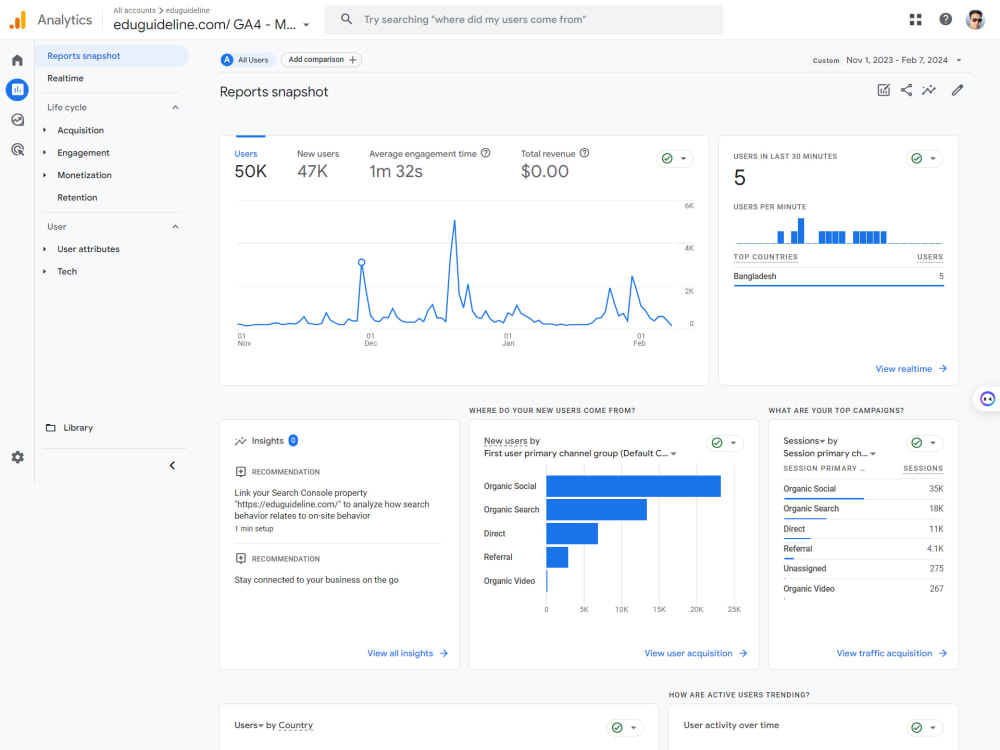Open Session primary channel dropdown
The width and height of the screenshot is (1000, 750).
tap(873, 453)
